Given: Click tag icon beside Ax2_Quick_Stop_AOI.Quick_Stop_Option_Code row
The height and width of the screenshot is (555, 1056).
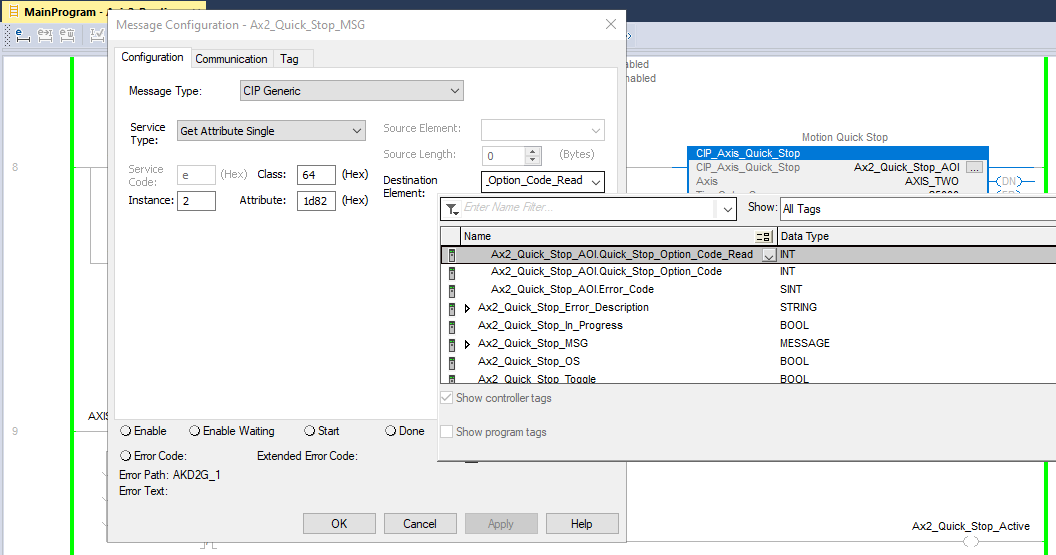Looking at the screenshot, I should tap(452, 272).
